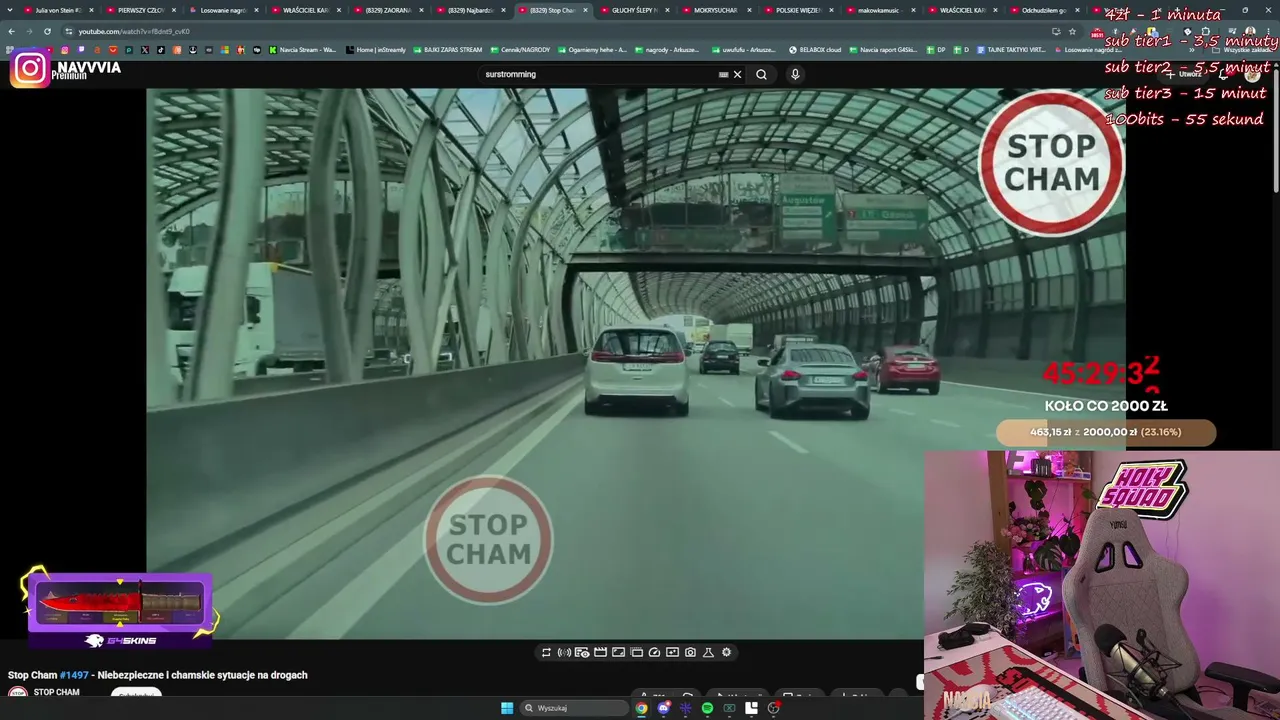Search YouTube with the magnifier button

coord(761,74)
